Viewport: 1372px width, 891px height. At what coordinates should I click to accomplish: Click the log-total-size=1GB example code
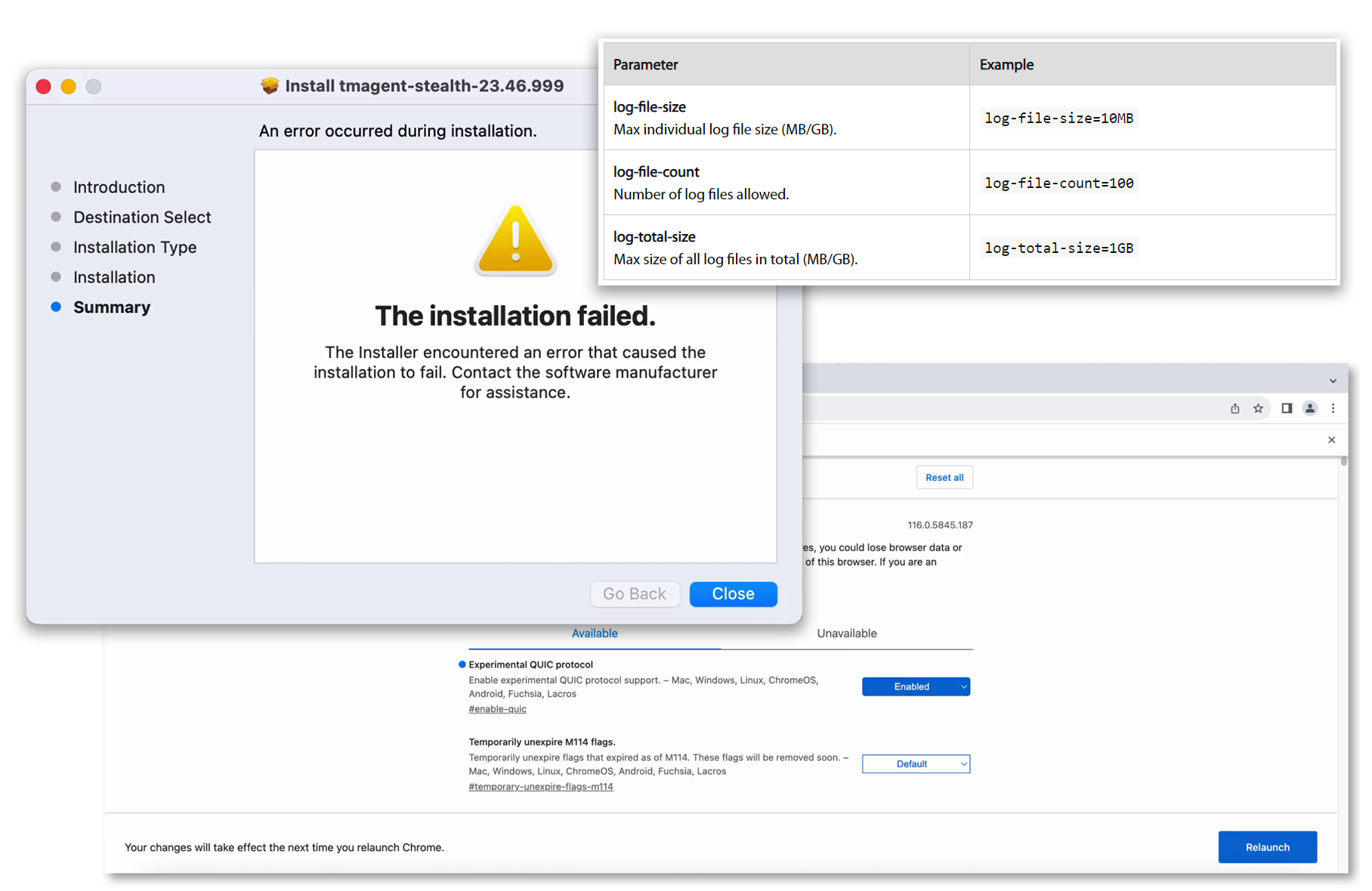[x=1058, y=248]
